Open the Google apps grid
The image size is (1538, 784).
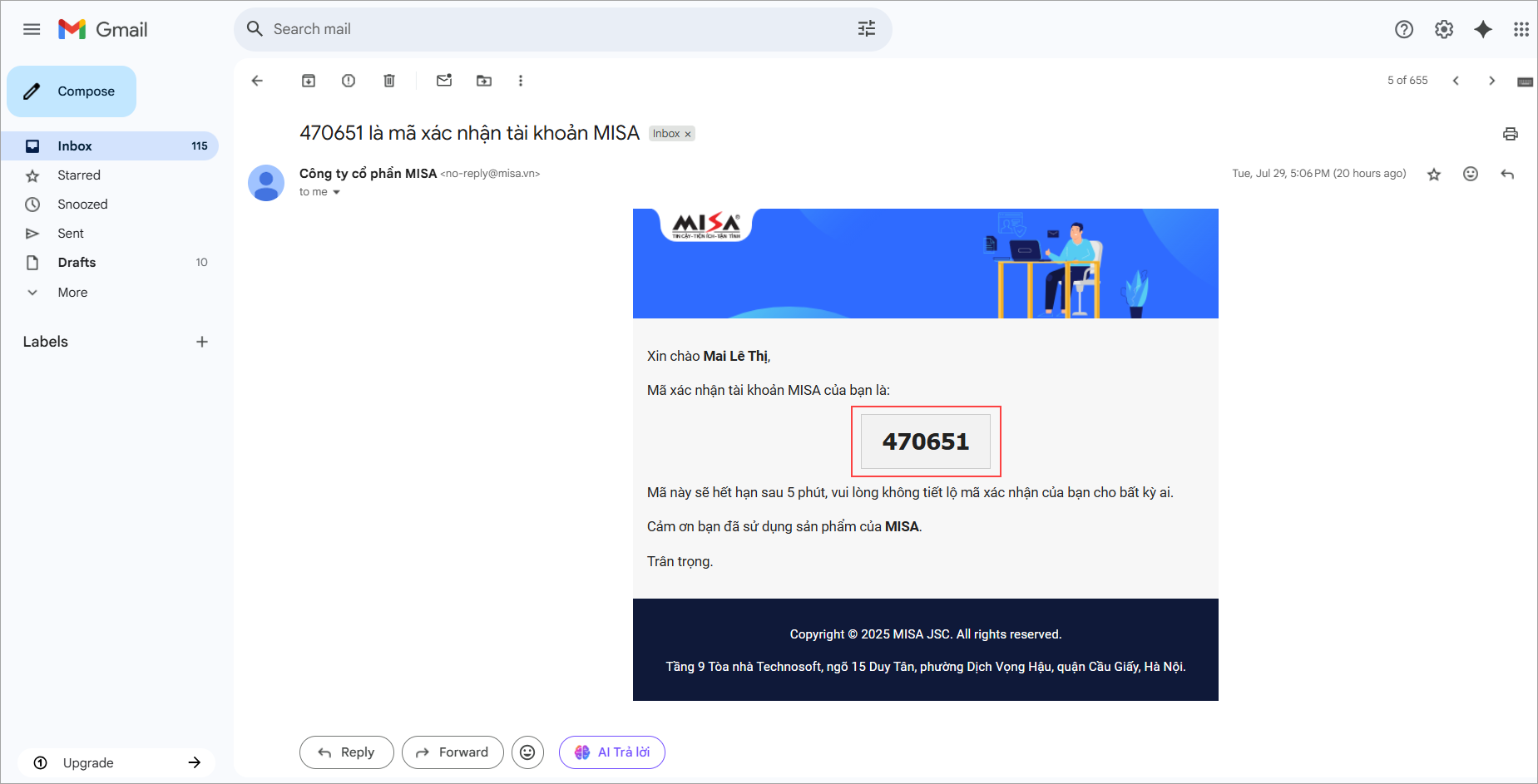1521,29
